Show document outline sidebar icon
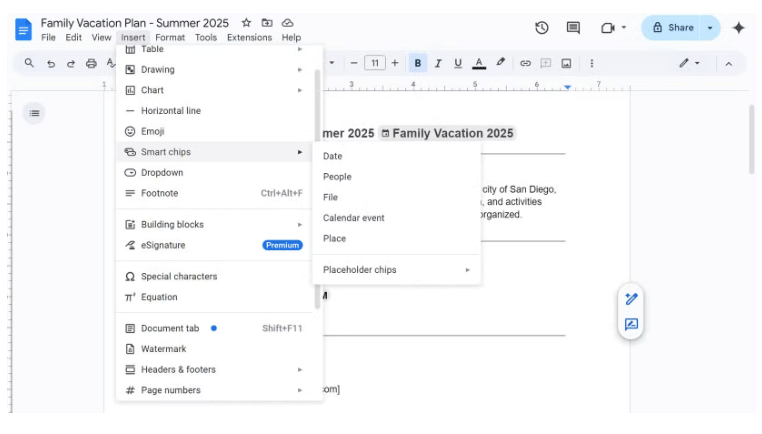The height and width of the screenshot is (434, 762). [35, 113]
